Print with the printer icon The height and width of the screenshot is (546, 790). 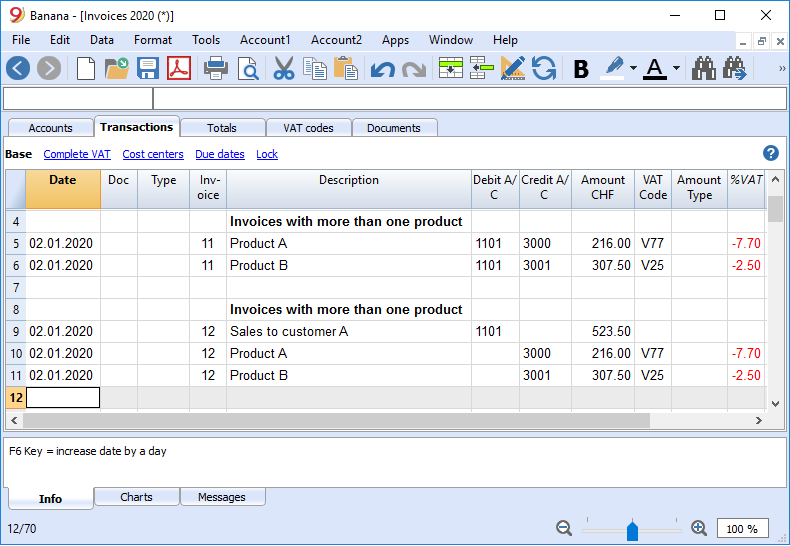tap(216, 68)
